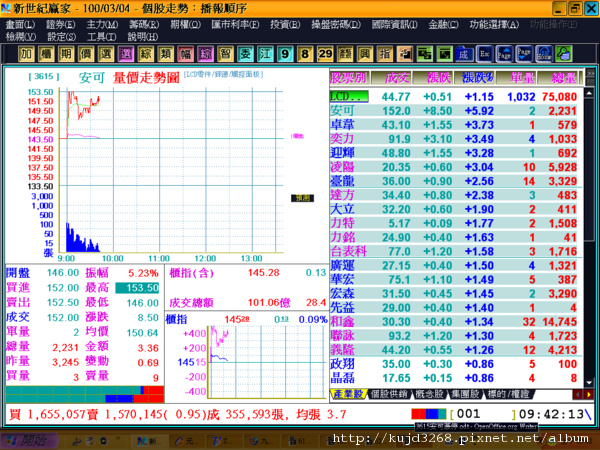
Task: Click the Esc toolbar button
Action: click(484, 54)
